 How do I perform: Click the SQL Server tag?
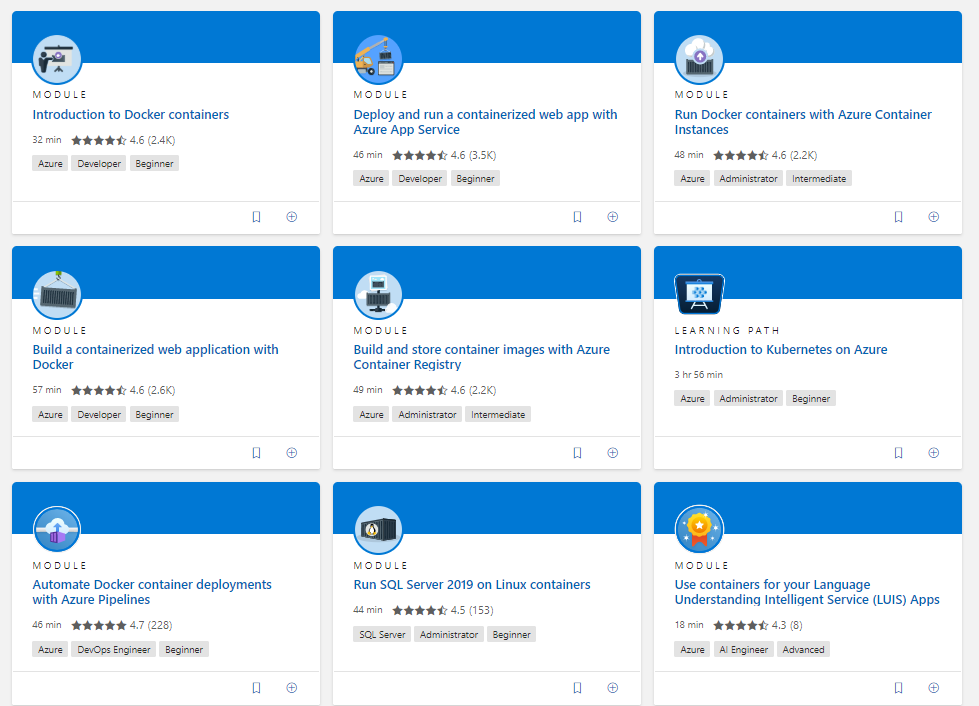click(x=382, y=634)
